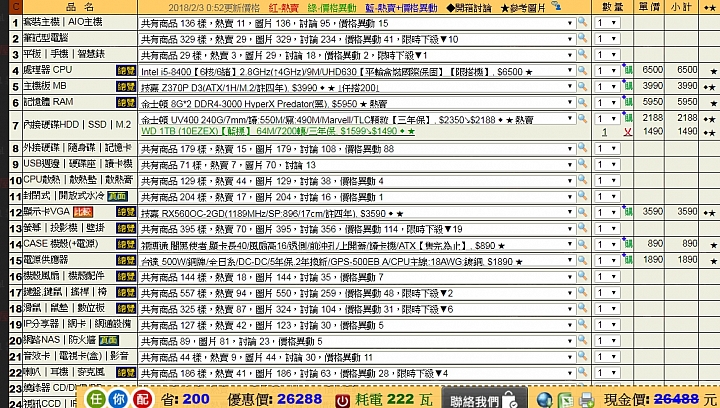This screenshot has height=408, width=720.
Task: Click the magnifier icon in row 1 套裝主機
Action: [582, 22]
